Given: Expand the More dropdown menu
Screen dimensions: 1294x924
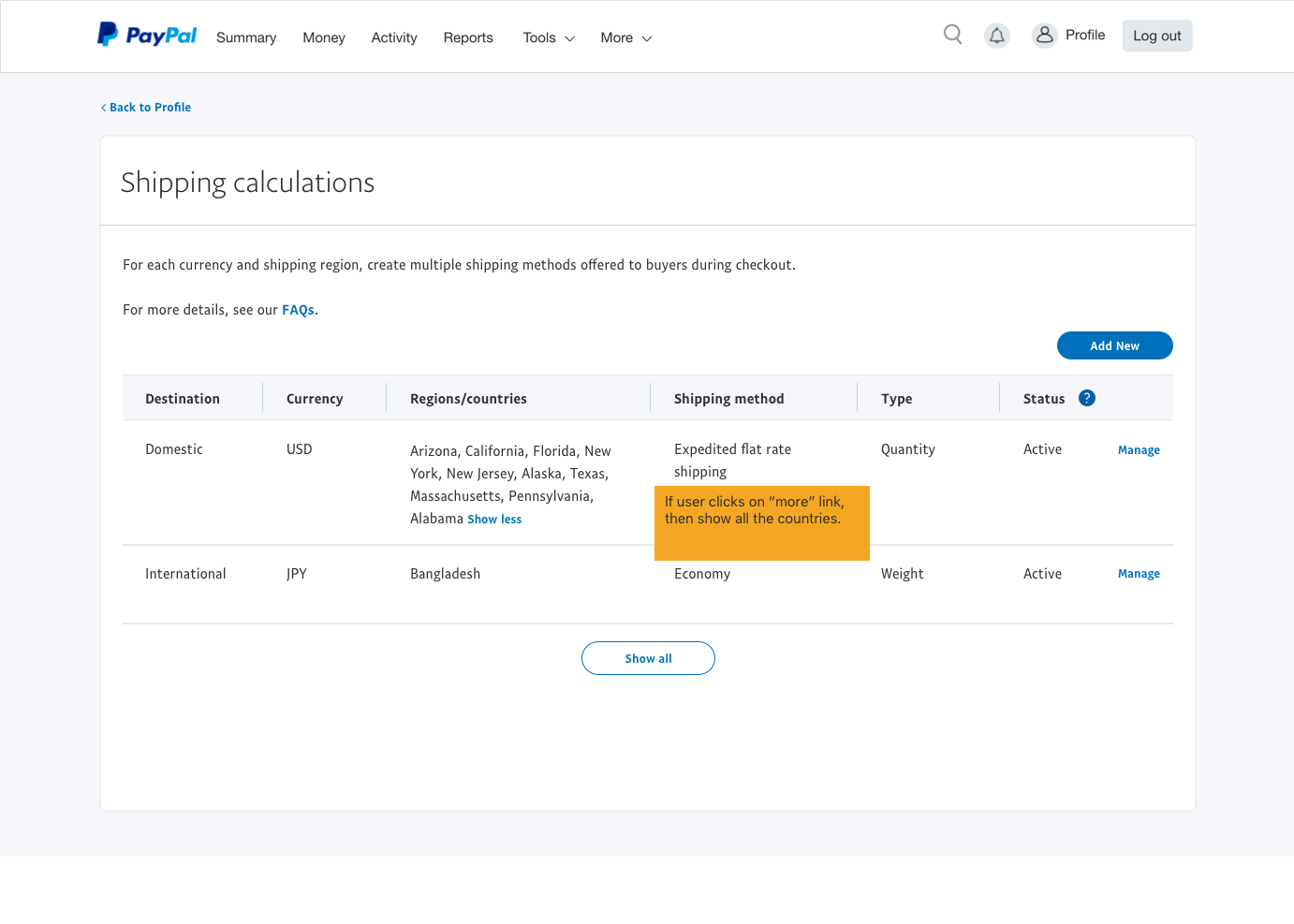Looking at the screenshot, I should click(x=625, y=37).
